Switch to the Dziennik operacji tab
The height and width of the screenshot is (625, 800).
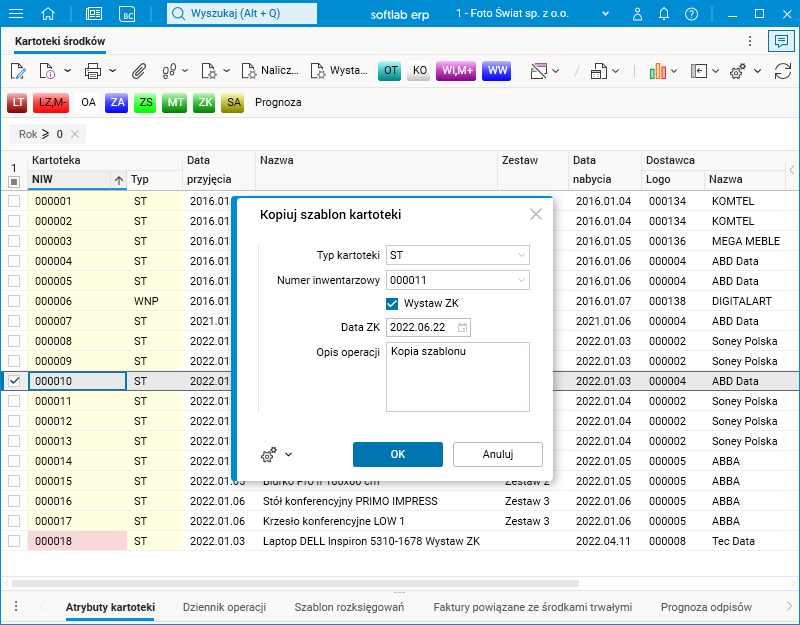tap(224, 607)
